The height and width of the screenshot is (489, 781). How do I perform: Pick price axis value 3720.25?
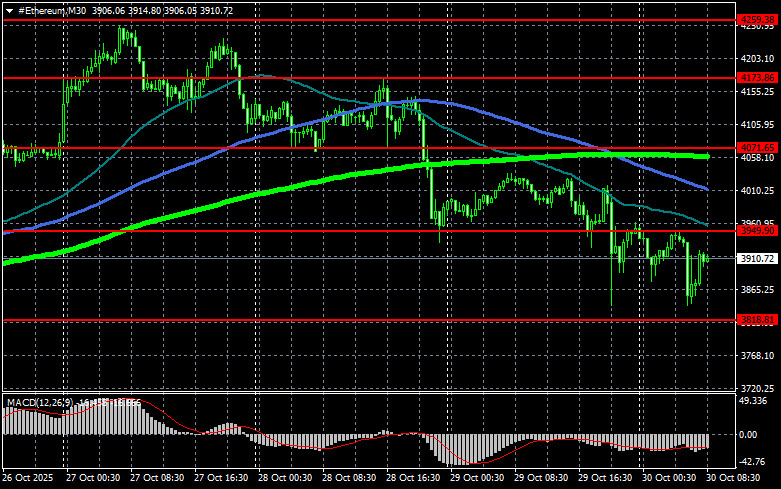pyautogui.click(x=758, y=388)
